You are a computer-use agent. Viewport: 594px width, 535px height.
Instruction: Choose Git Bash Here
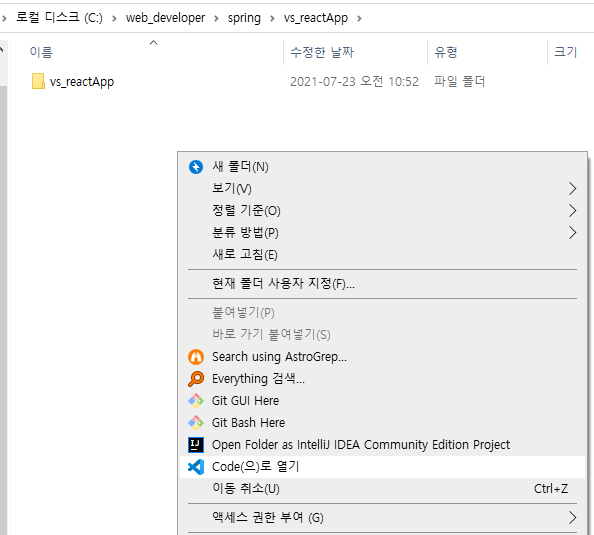coord(383,423)
